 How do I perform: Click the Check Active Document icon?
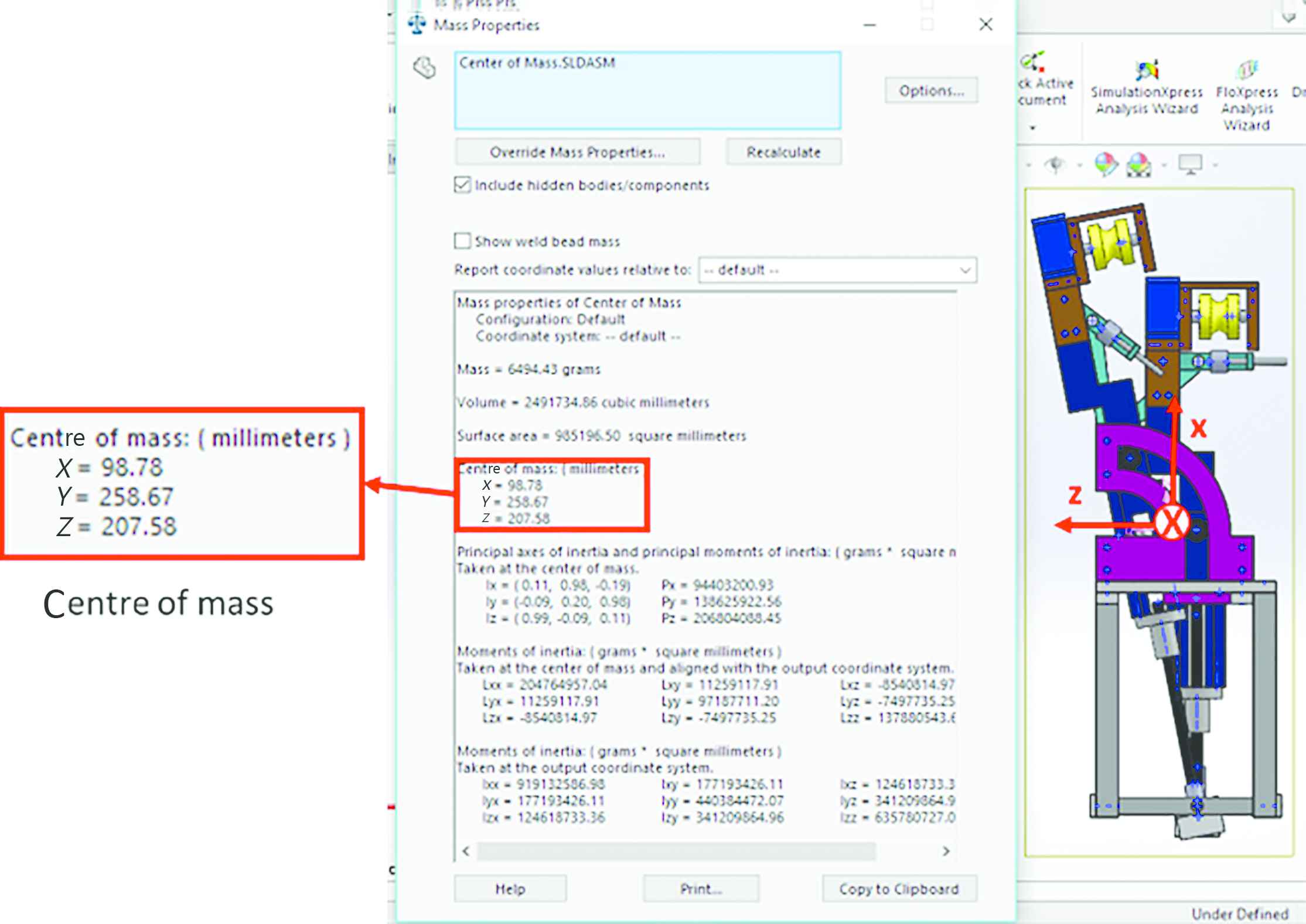point(1034,62)
